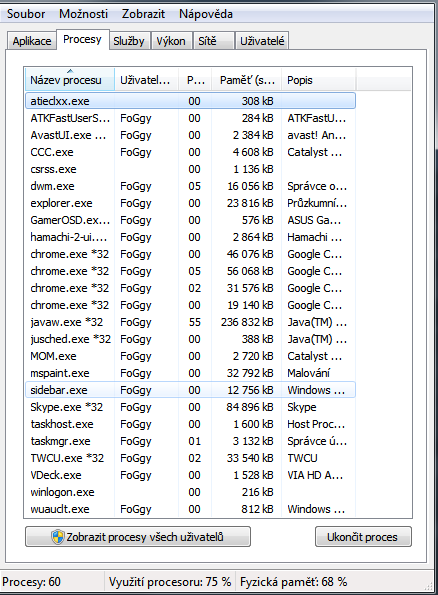The width and height of the screenshot is (438, 595).
Task: Sort by the Uživatel... column header
Action: click(x=147, y=80)
